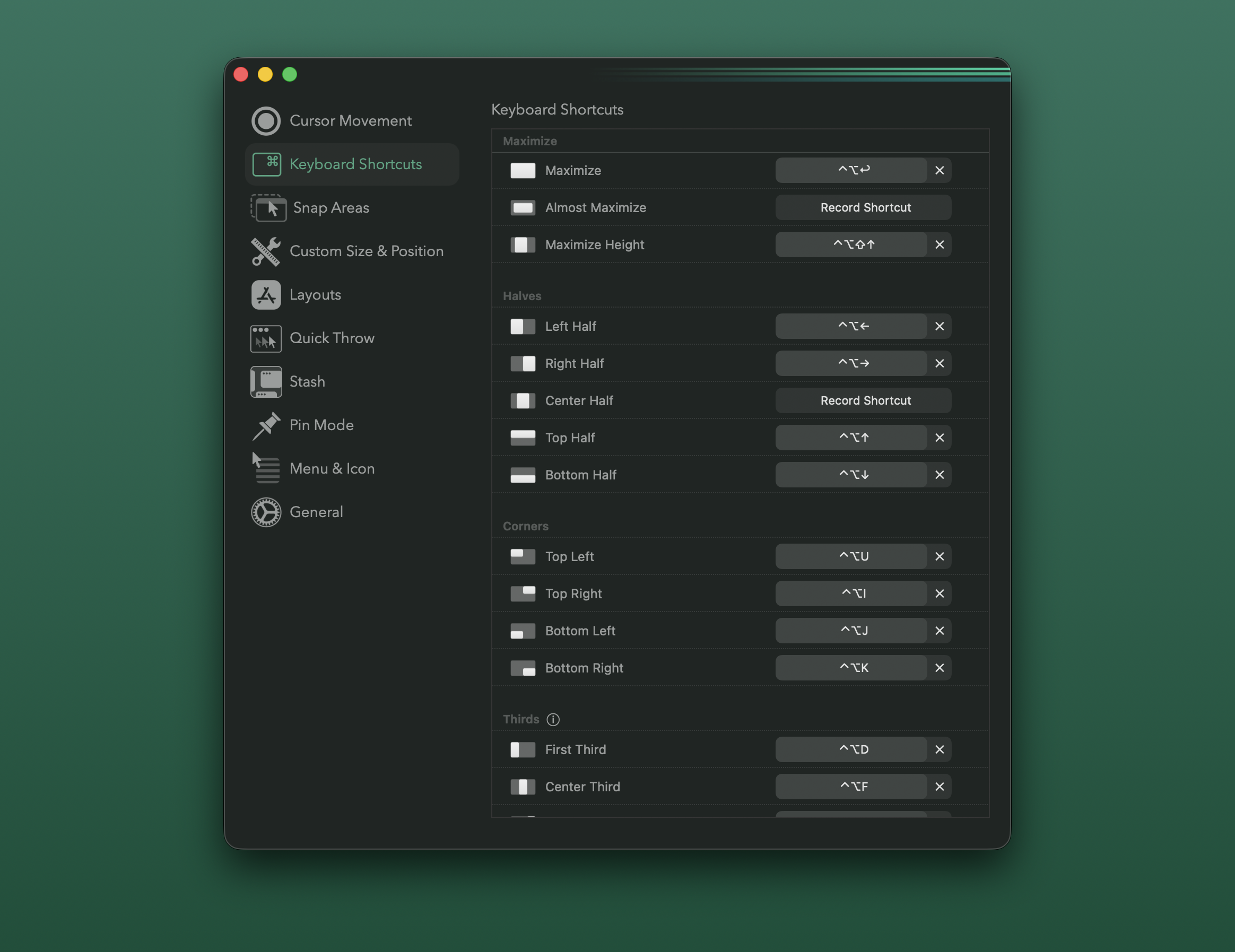
Task: Click the Bottom Half preview icon
Action: (523, 475)
